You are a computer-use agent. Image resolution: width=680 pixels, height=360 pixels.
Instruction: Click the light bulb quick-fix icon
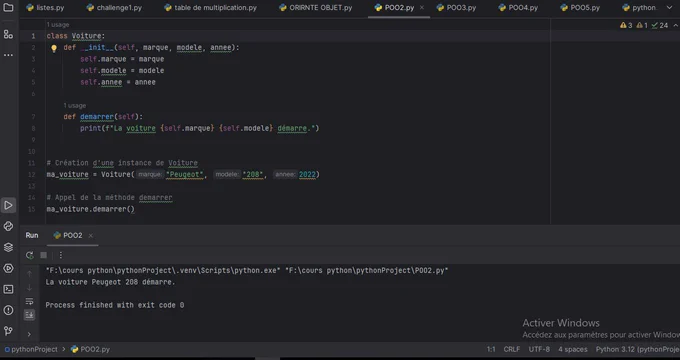[54, 49]
